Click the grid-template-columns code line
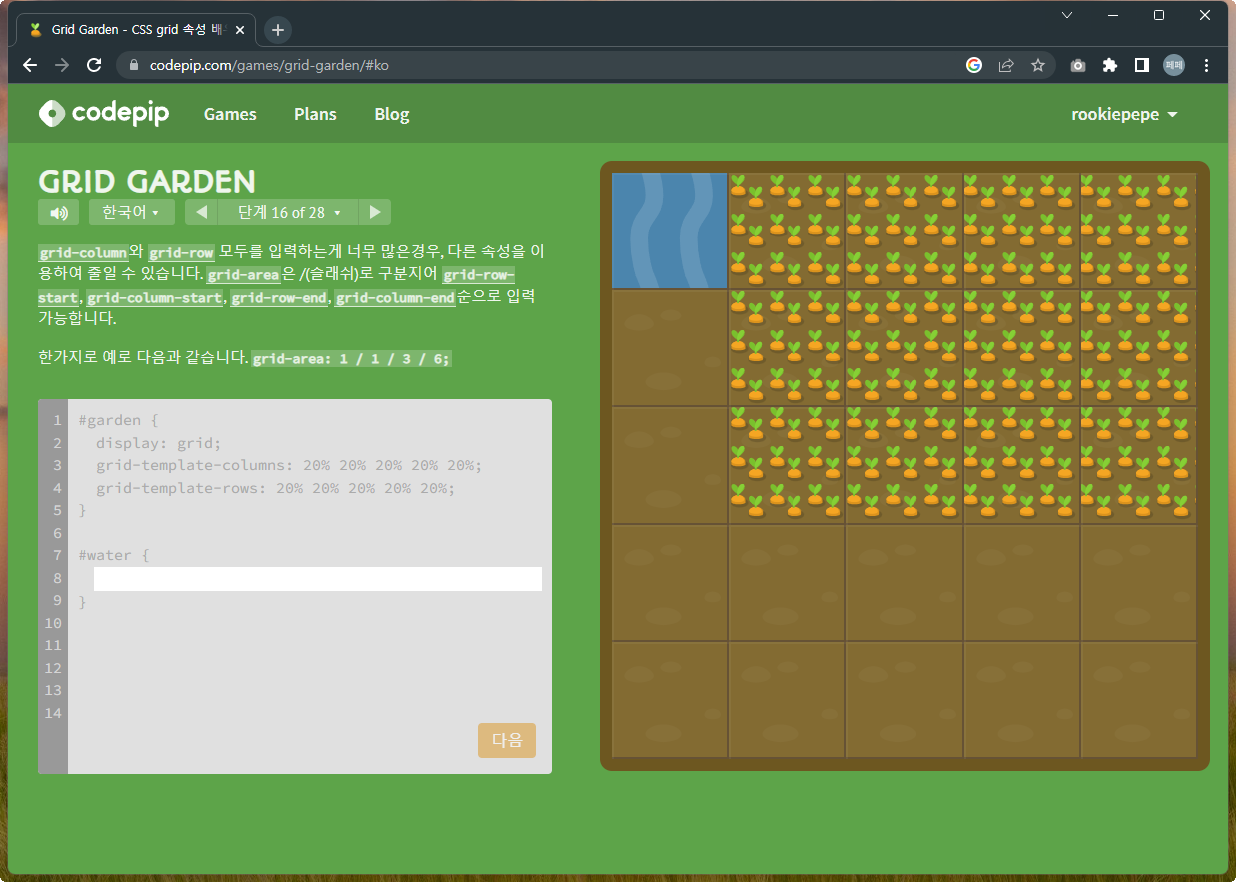The height and width of the screenshot is (882, 1236). 289,465
